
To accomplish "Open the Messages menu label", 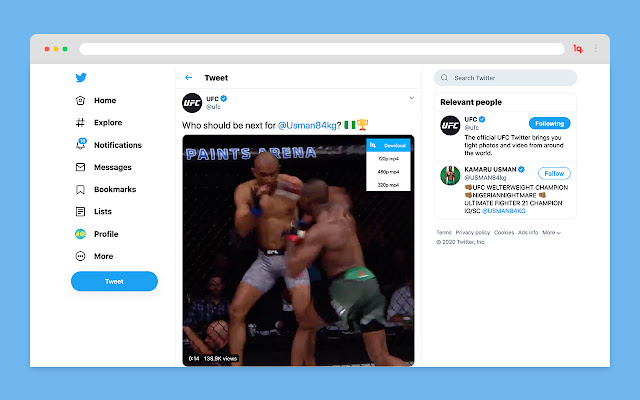I will click(x=113, y=167).
